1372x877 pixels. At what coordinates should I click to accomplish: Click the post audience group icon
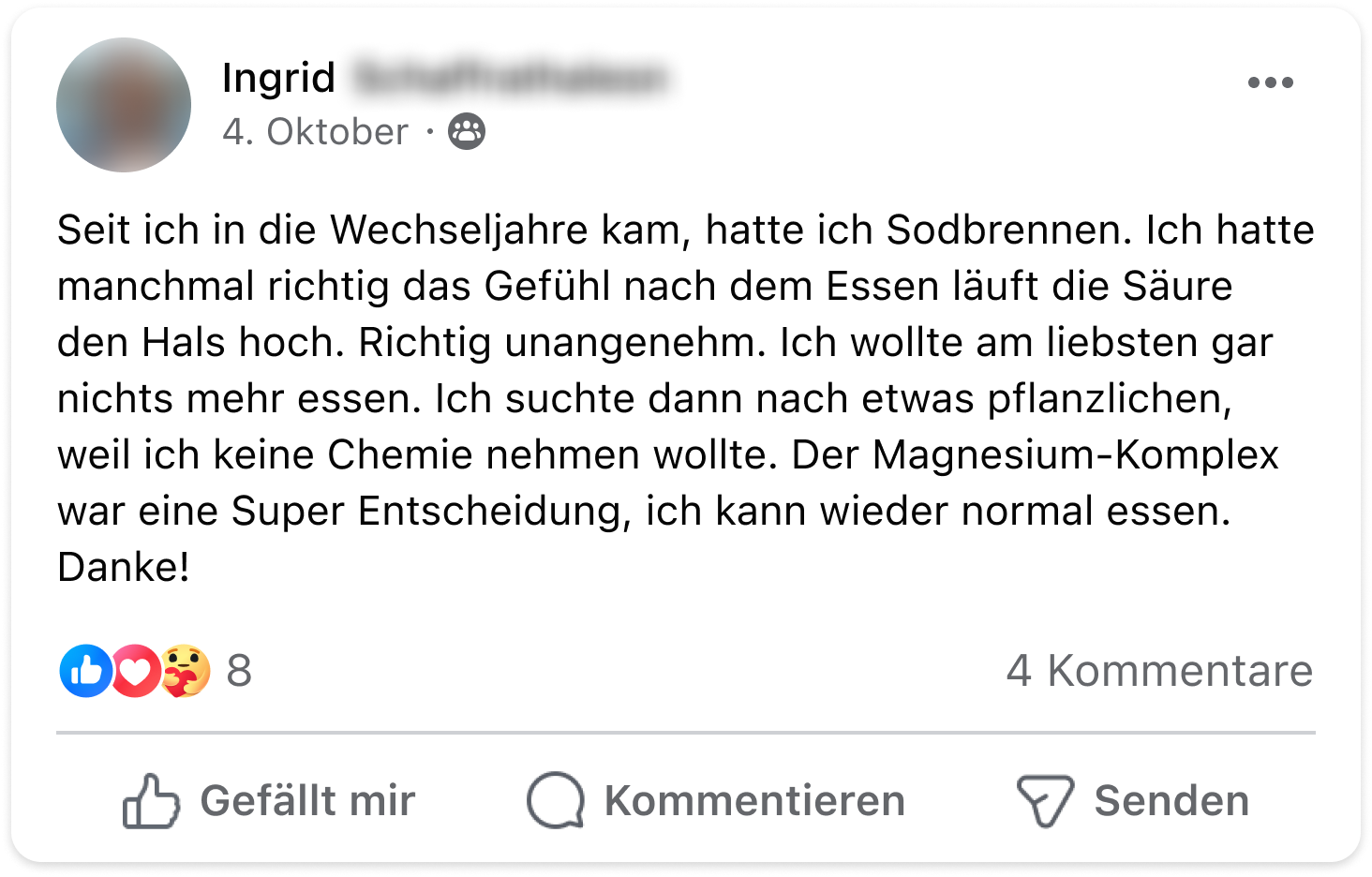click(x=467, y=131)
